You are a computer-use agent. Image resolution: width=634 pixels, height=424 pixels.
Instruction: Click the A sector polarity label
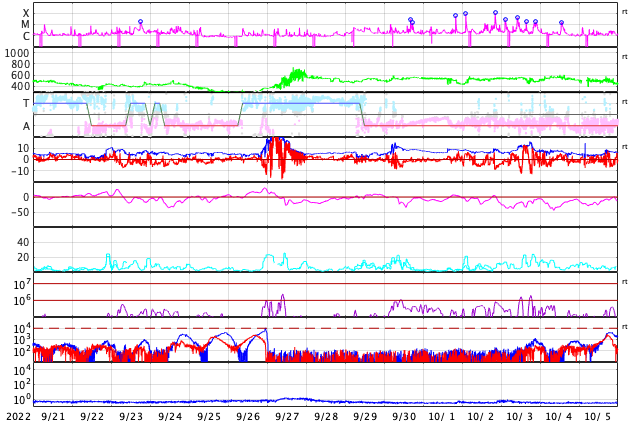pyautogui.click(x=26, y=127)
